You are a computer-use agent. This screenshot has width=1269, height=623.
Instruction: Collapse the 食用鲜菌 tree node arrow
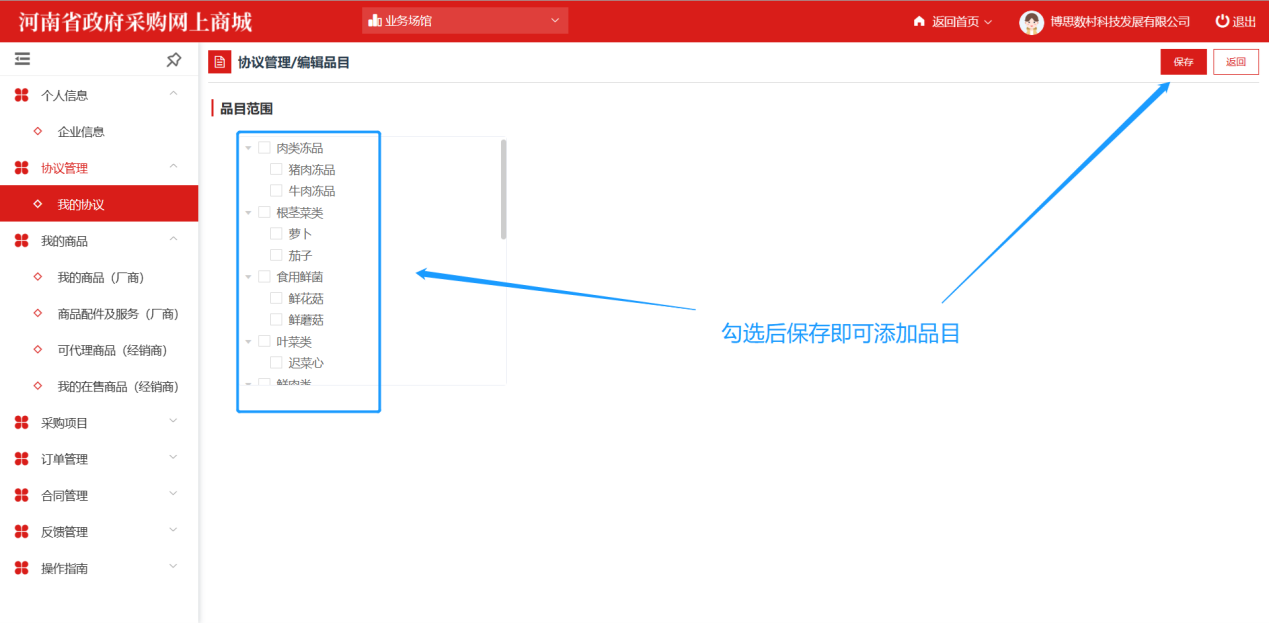pyautogui.click(x=248, y=277)
